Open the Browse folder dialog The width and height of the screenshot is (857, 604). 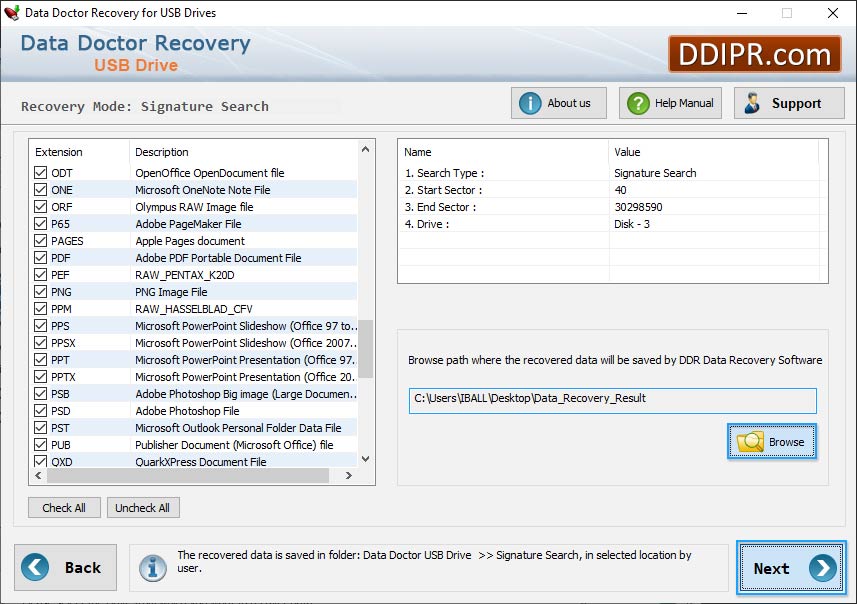(772, 442)
